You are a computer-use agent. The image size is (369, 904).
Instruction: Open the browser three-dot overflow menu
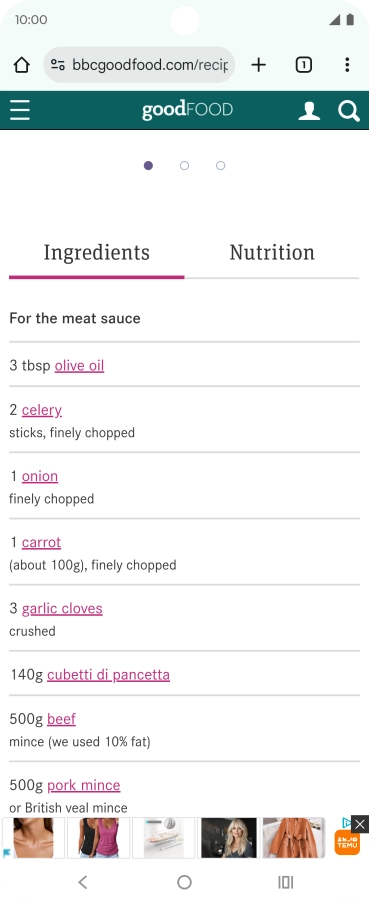point(347,65)
